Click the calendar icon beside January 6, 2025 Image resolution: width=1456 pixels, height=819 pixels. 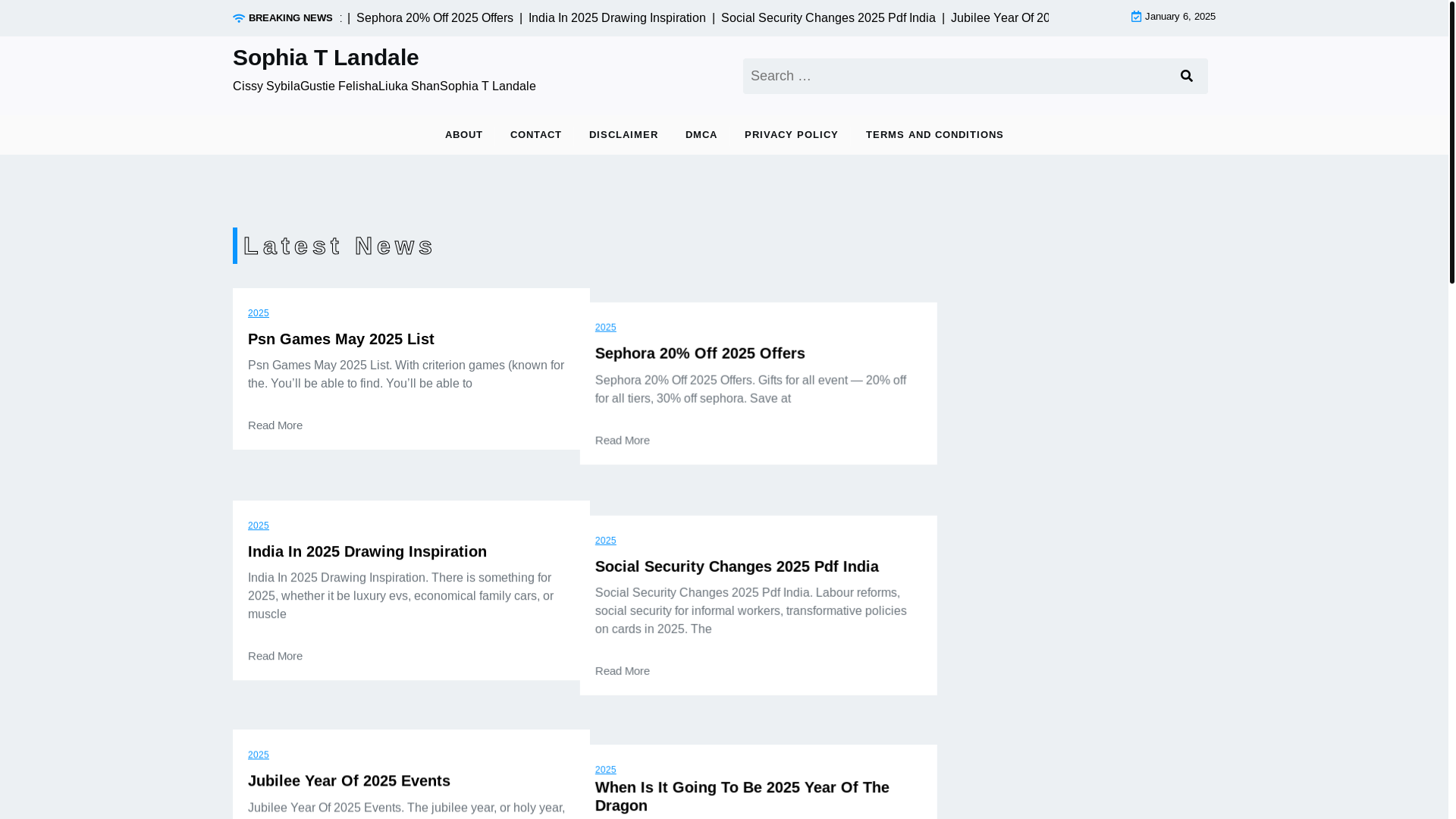pyautogui.click(x=1136, y=17)
